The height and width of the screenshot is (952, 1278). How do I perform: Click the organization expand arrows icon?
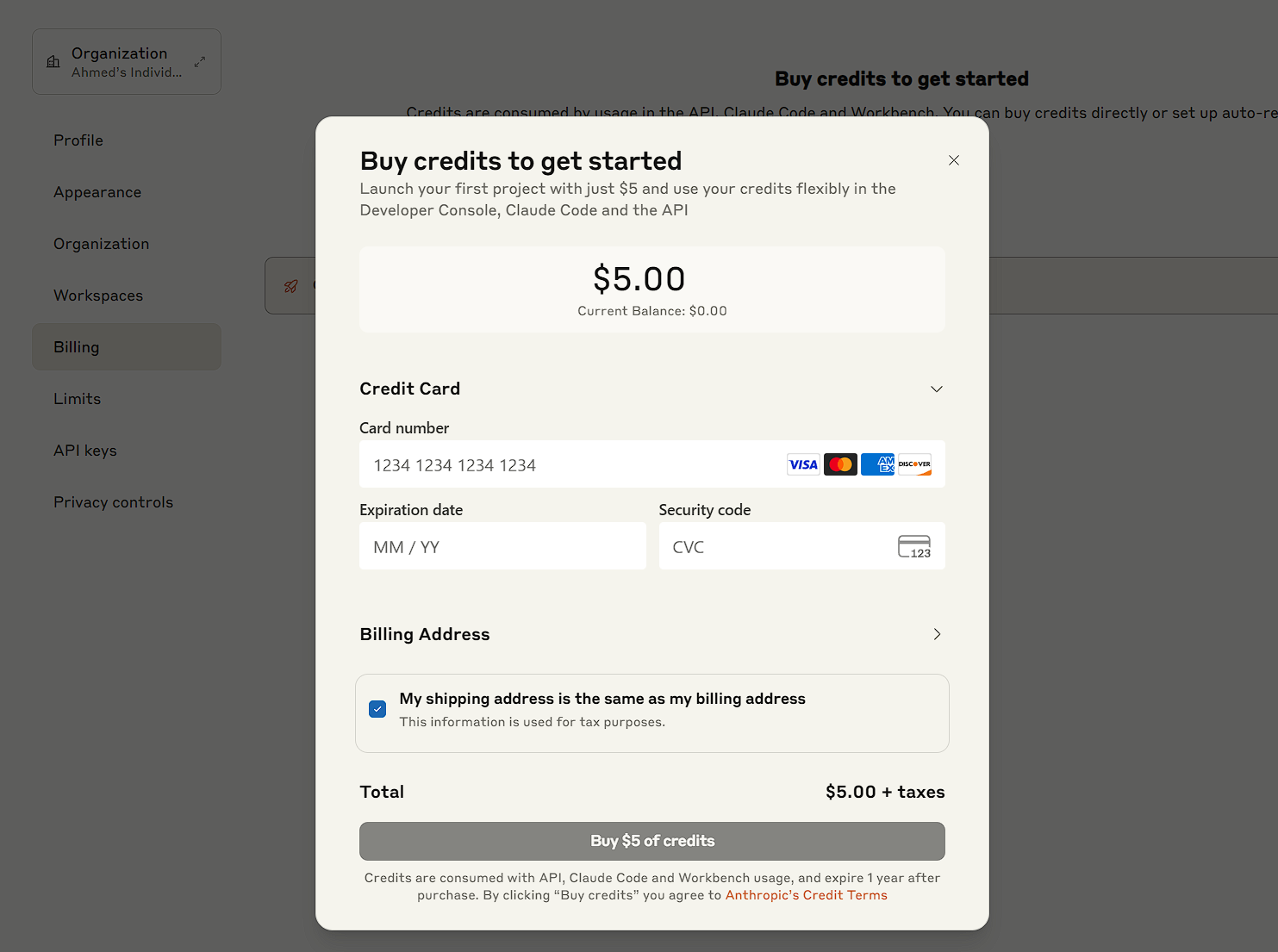(200, 62)
